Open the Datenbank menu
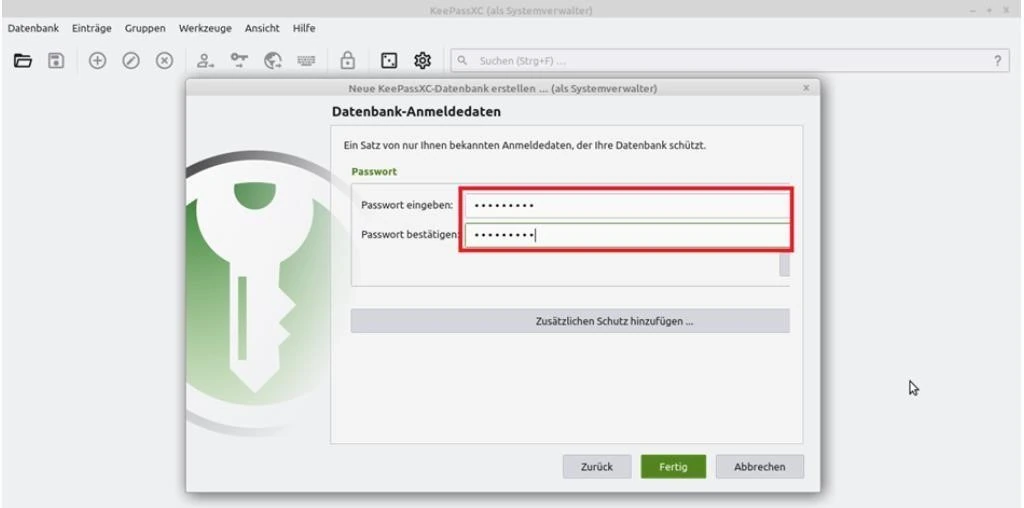 click(x=33, y=28)
